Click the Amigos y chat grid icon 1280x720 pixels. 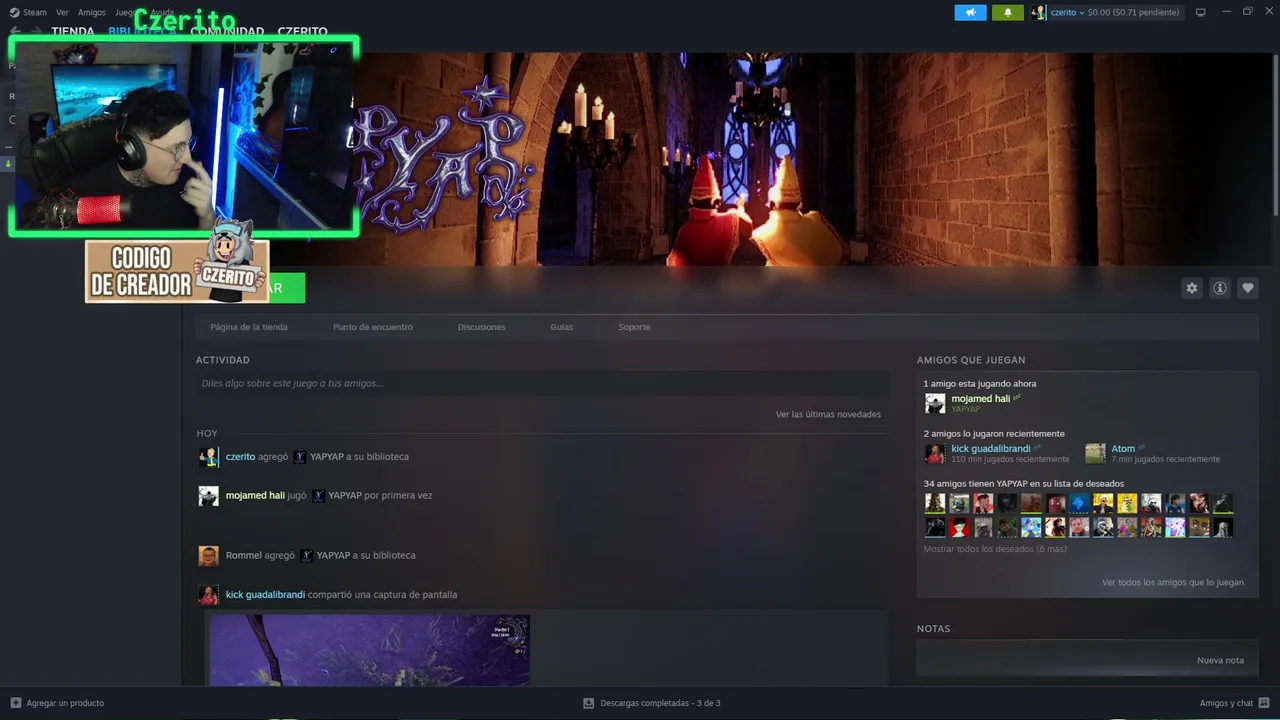[x=1264, y=703]
